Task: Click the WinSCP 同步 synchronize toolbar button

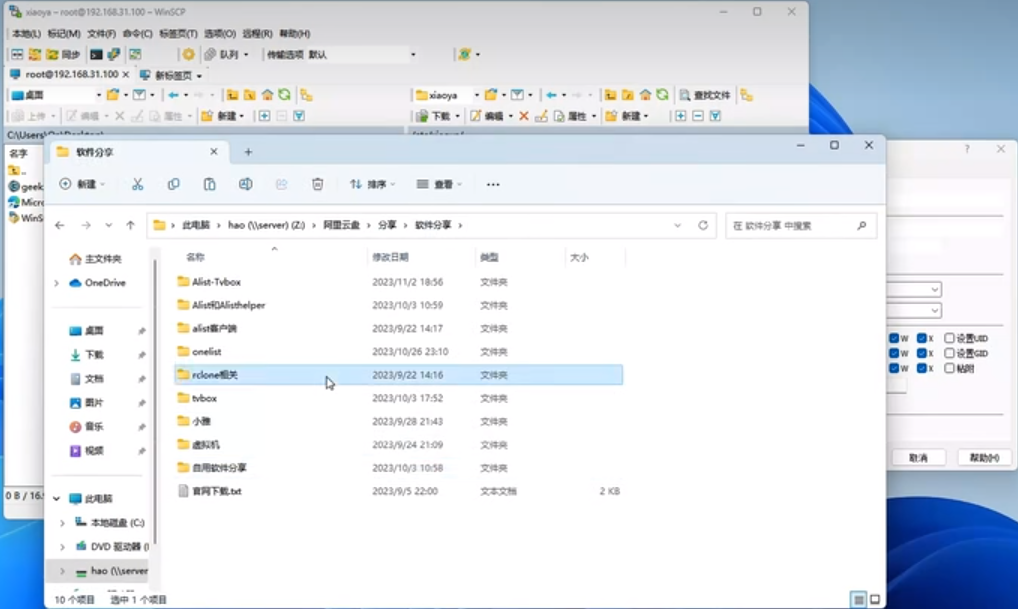Action: [x=63, y=54]
